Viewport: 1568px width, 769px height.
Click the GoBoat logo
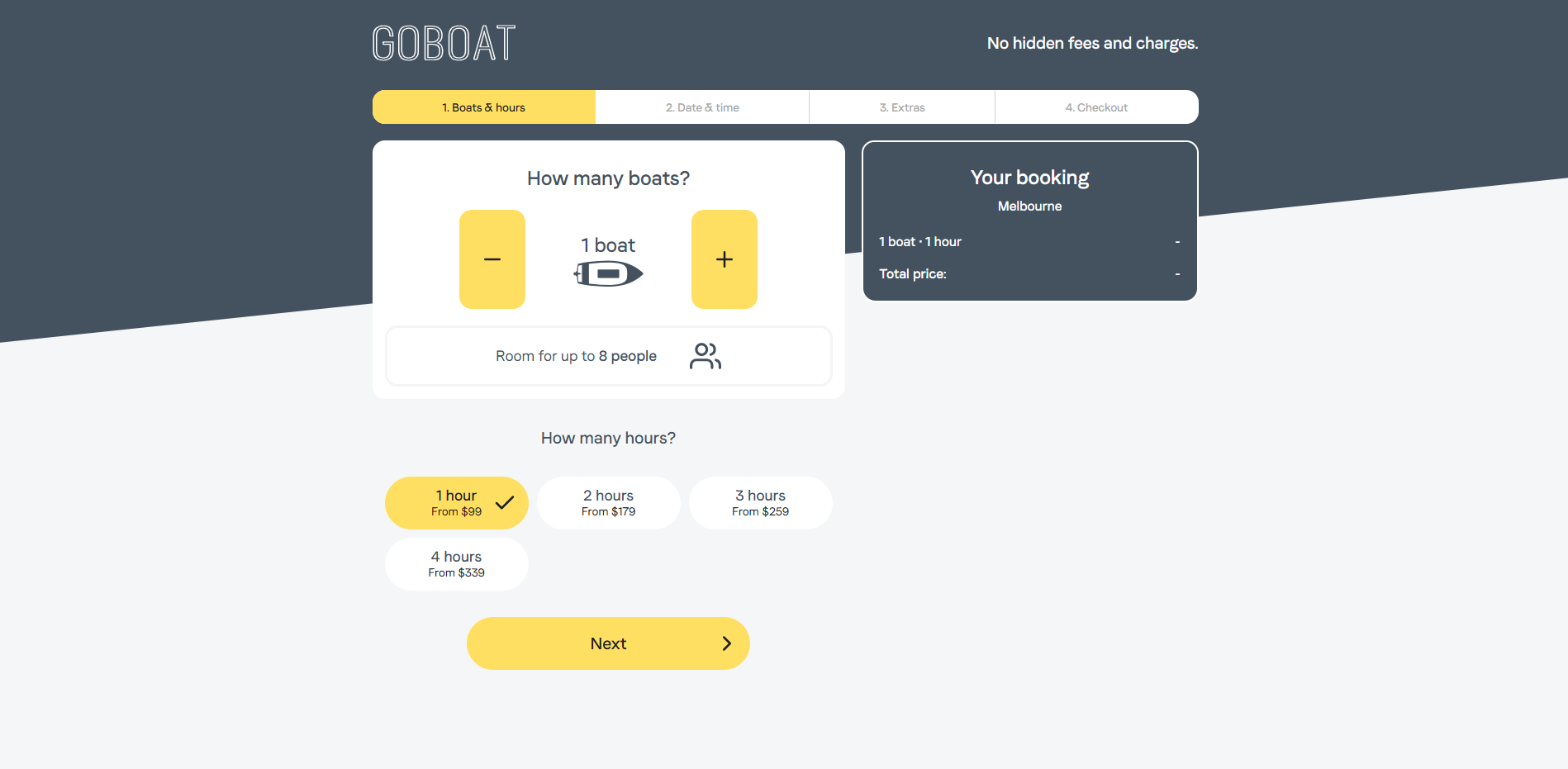click(444, 43)
